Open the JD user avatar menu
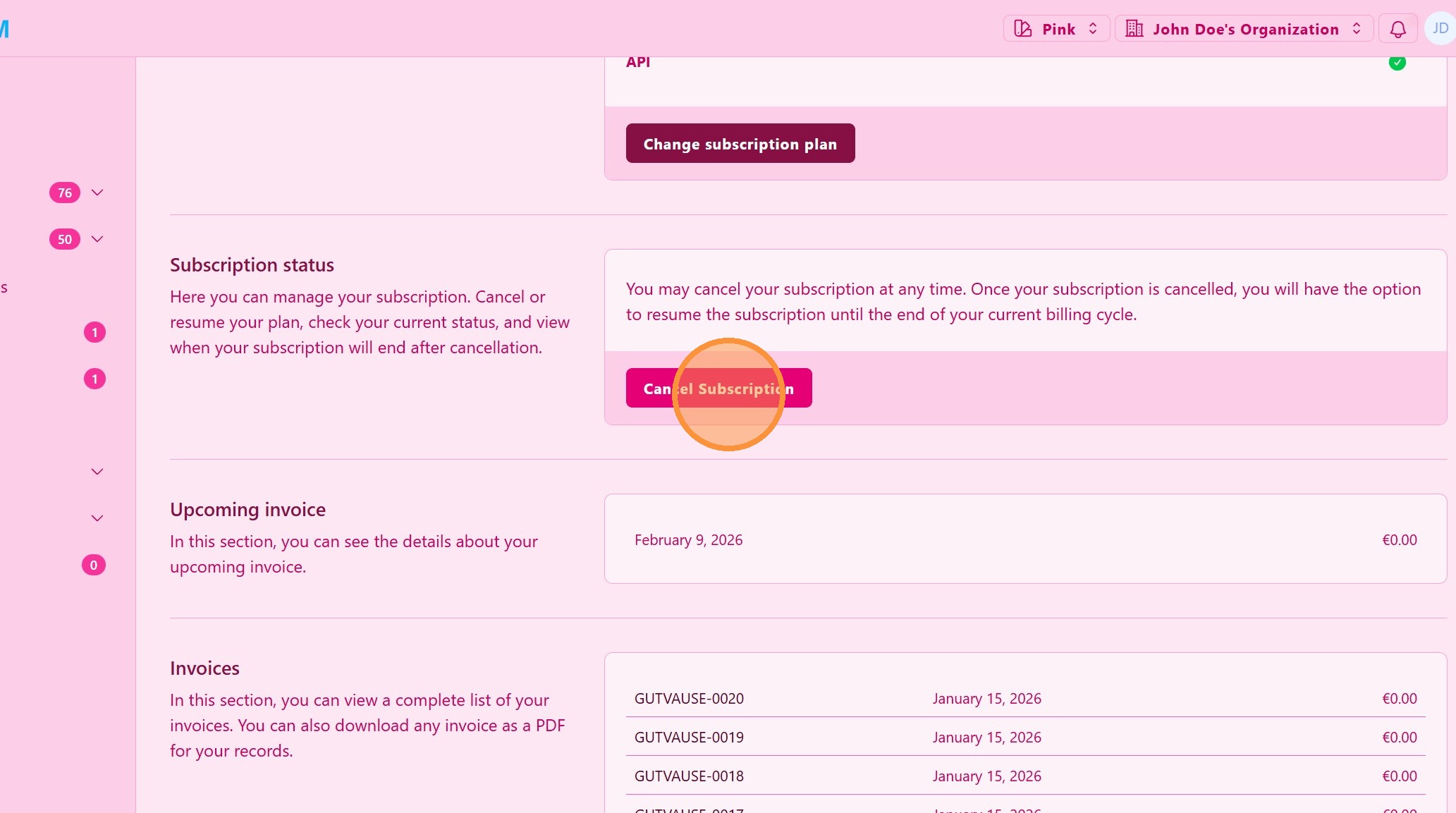Image resolution: width=1456 pixels, height=813 pixels. pyautogui.click(x=1440, y=29)
